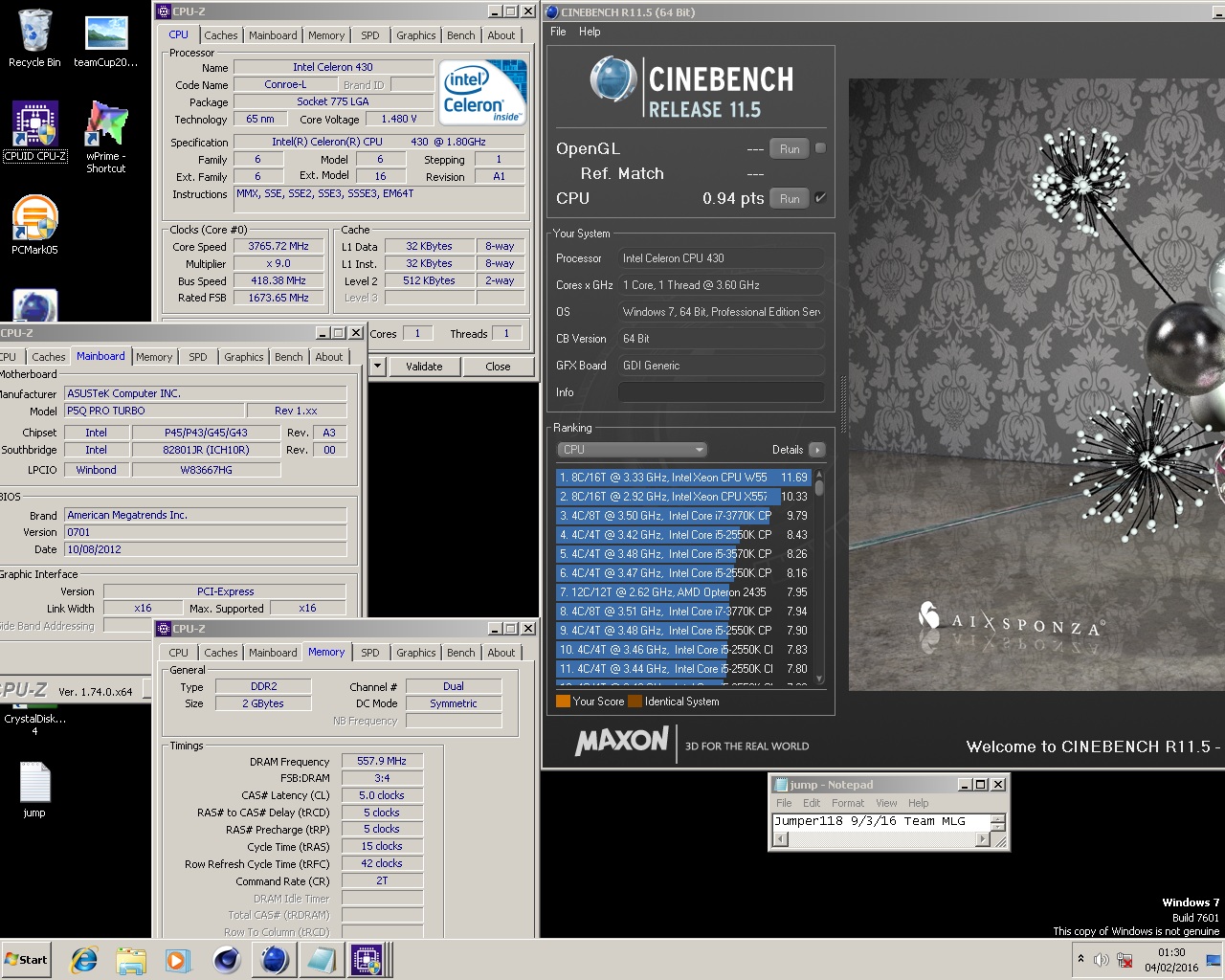Open the View menu in Notepad
This screenshot has width=1225, height=980.
(x=886, y=803)
